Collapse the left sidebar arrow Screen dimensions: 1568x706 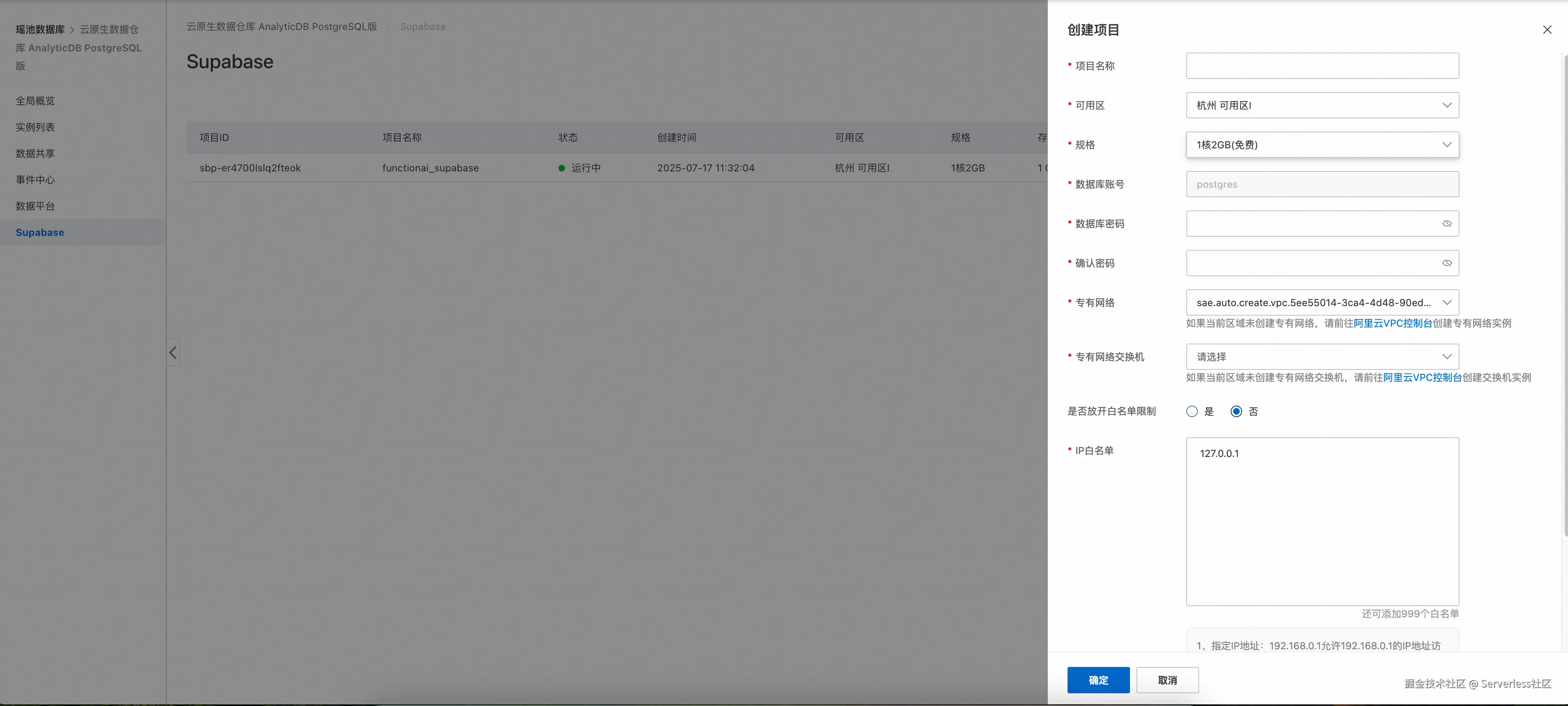click(x=173, y=353)
